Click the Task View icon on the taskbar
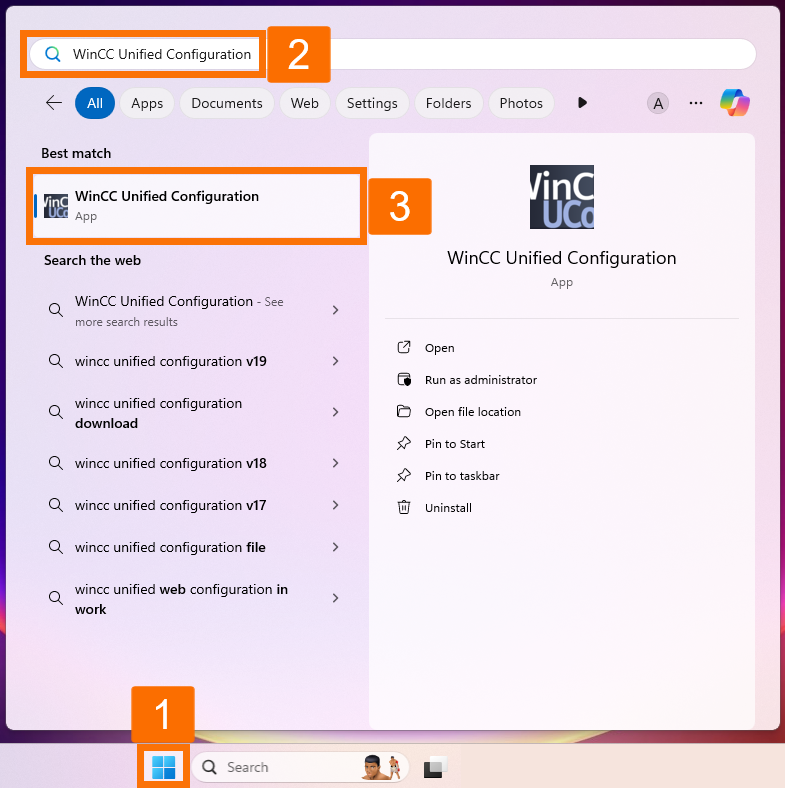Image resolution: width=785 pixels, height=788 pixels. 435,767
